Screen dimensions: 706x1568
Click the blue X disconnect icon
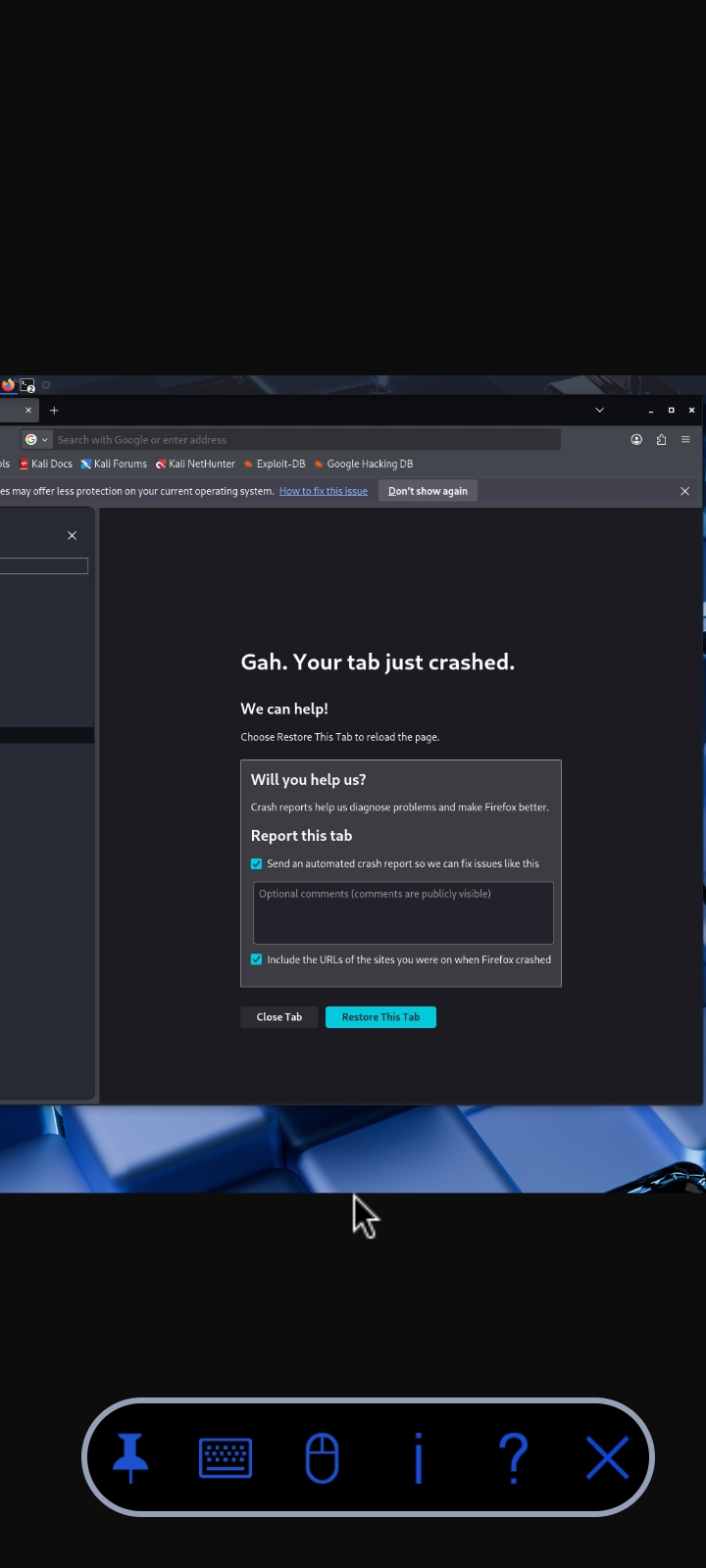click(x=607, y=1458)
